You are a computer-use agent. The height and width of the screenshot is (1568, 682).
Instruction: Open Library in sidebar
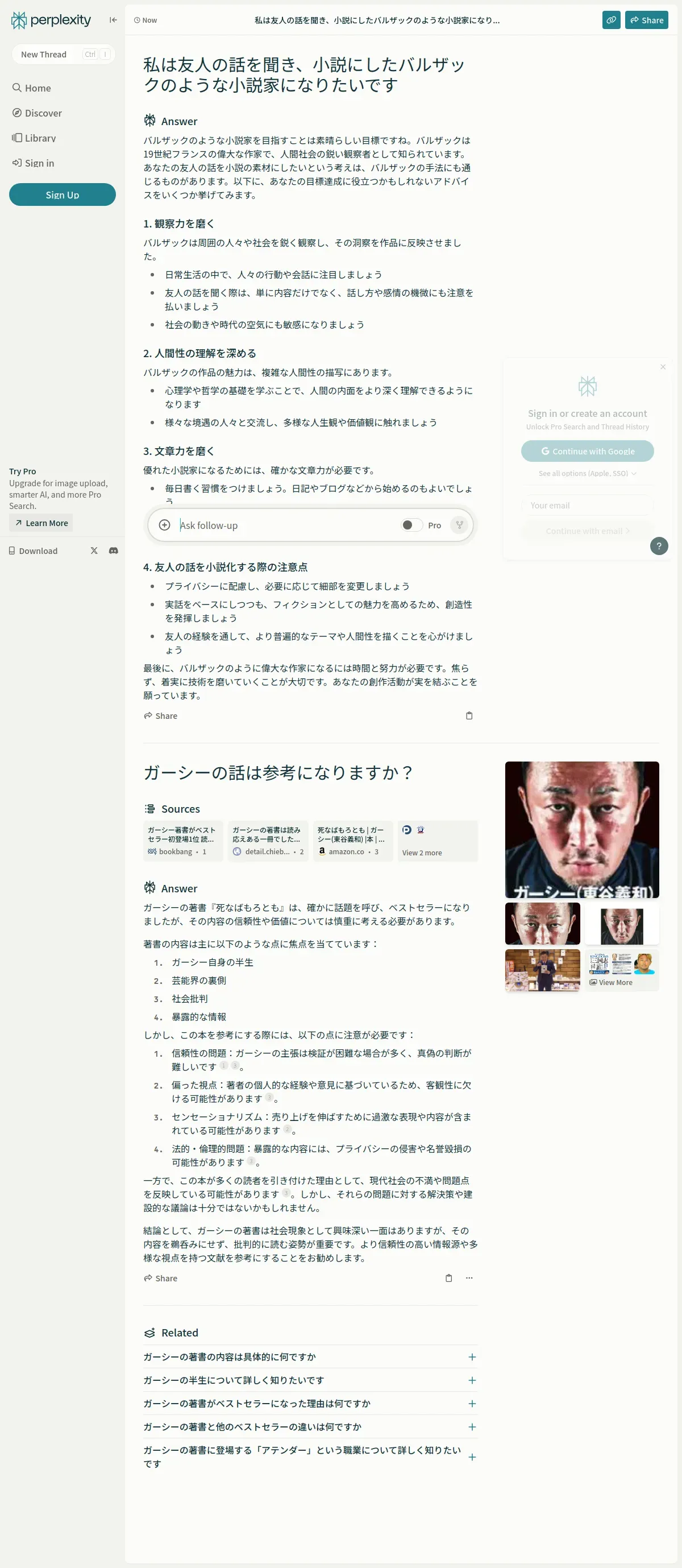(34, 138)
